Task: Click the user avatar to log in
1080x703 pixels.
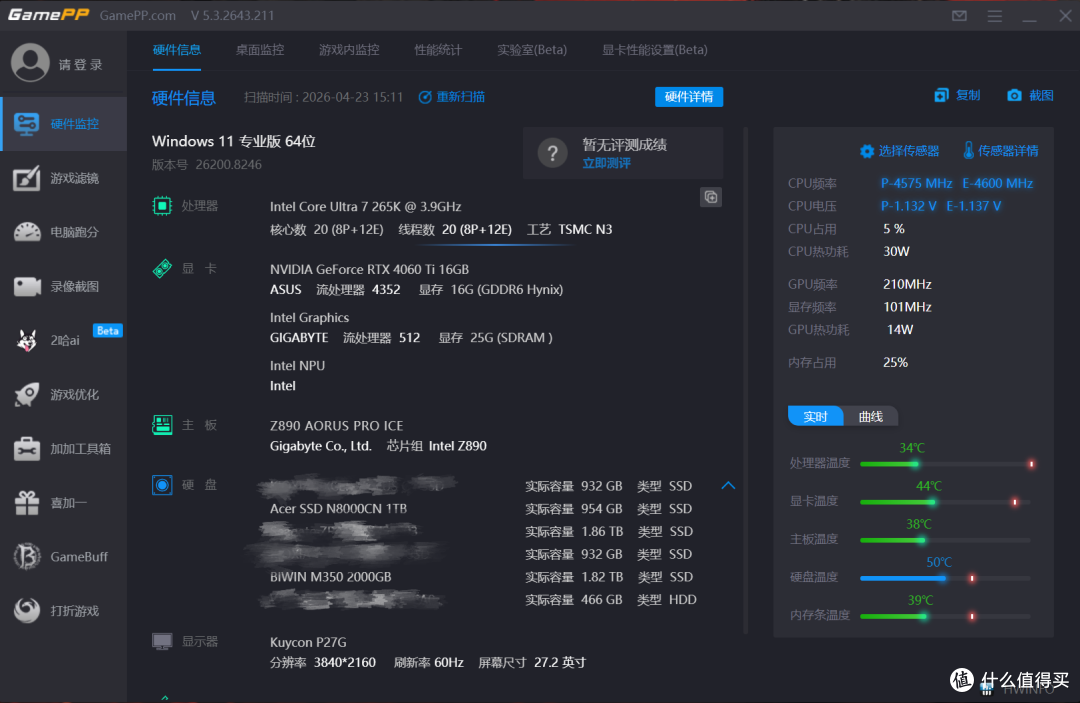Action: (30, 63)
